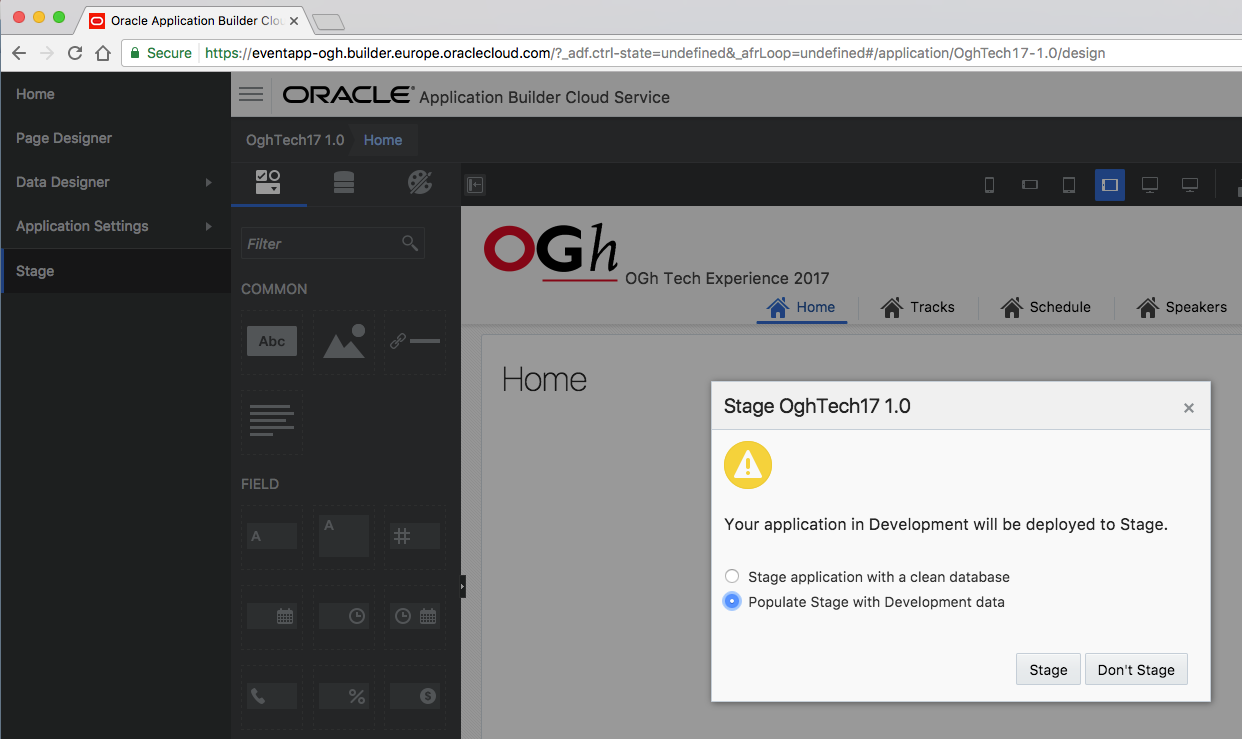Image resolution: width=1242 pixels, height=739 pixels.
Task: Open the Components palette tab
Action: 268,182
